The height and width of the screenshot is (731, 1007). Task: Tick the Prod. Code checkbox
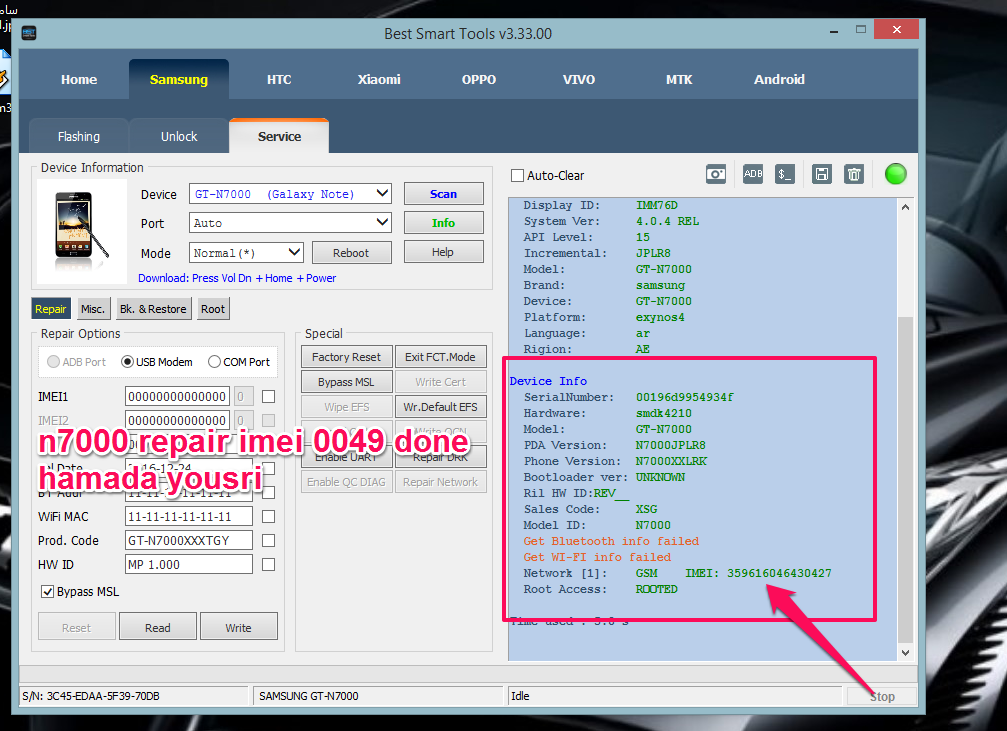(268, 541)
